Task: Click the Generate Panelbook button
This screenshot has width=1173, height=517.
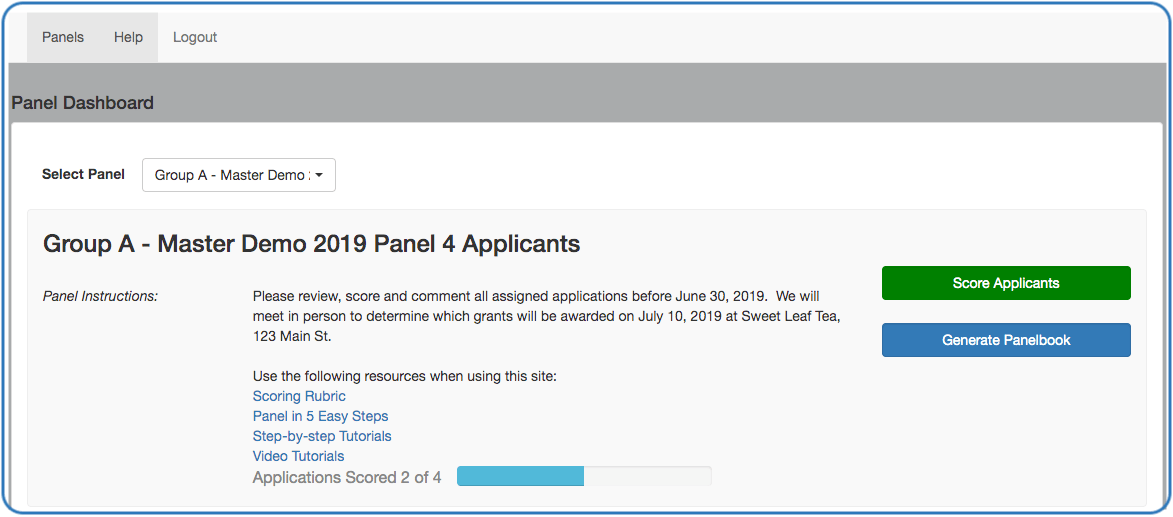Action: [1006, 340]
